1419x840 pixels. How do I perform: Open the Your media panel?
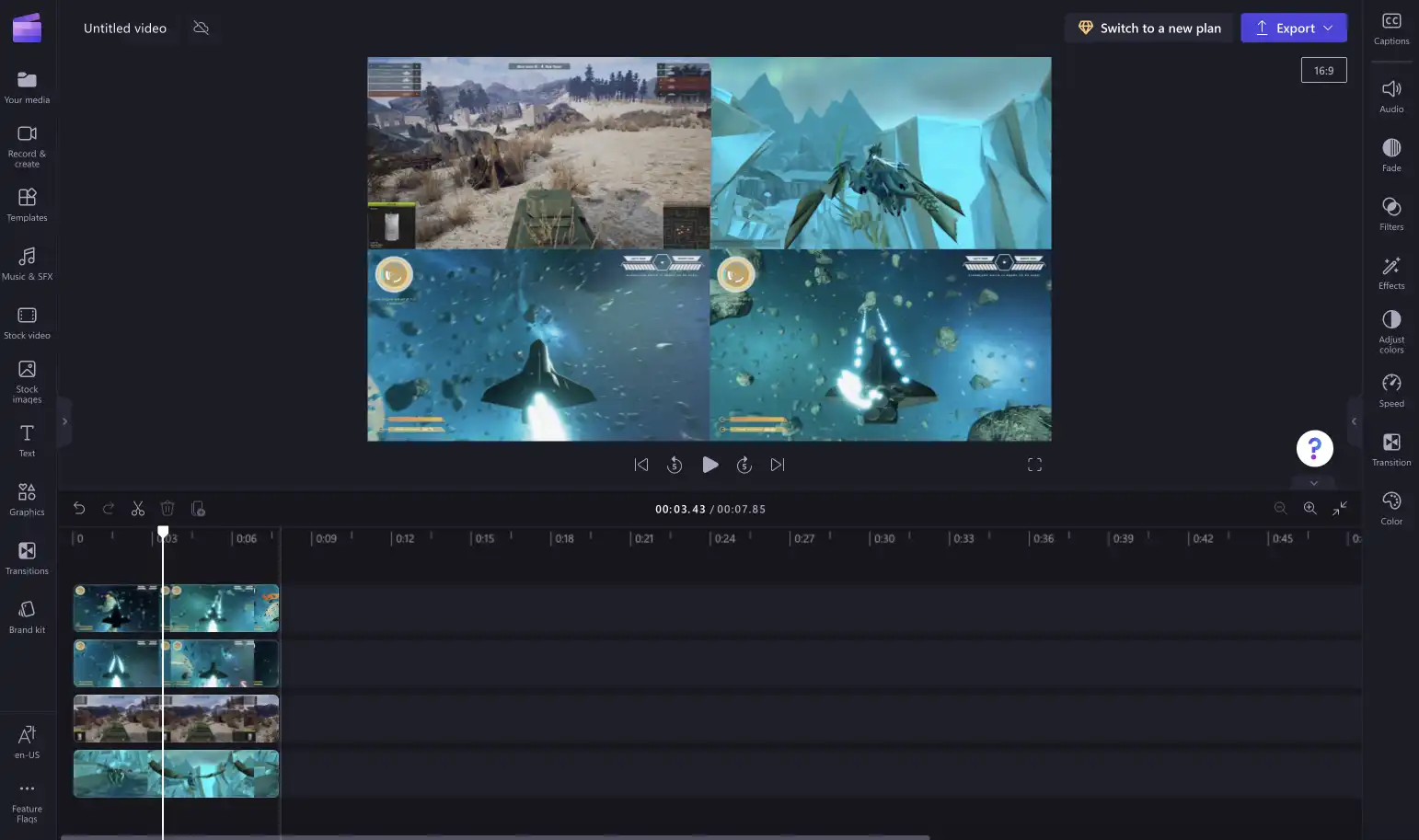click(x=27, y=86)
